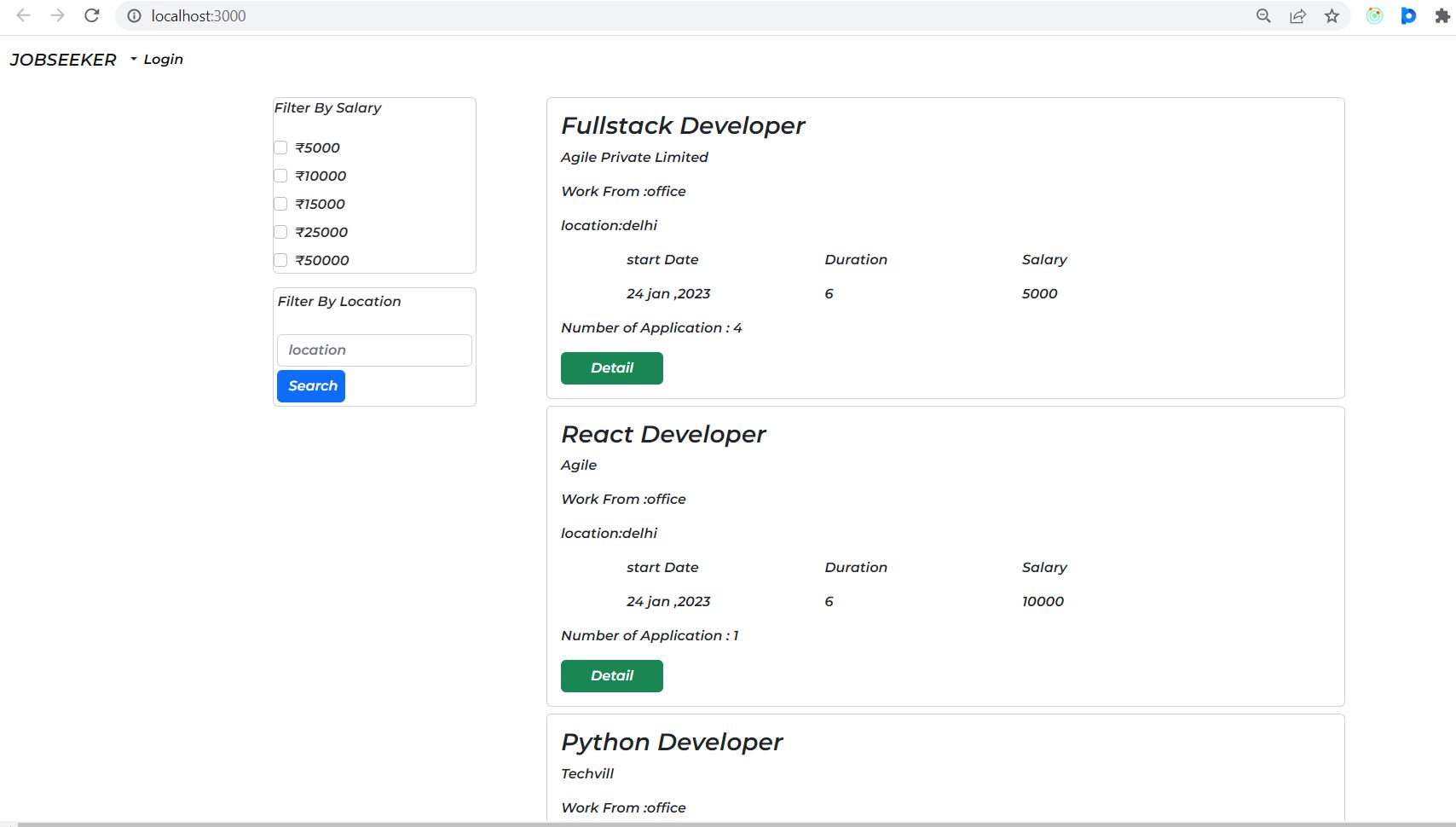Open Detail for React Developer job
The height and width of the screenshot is (827, 1456).
tap(611, 675)
